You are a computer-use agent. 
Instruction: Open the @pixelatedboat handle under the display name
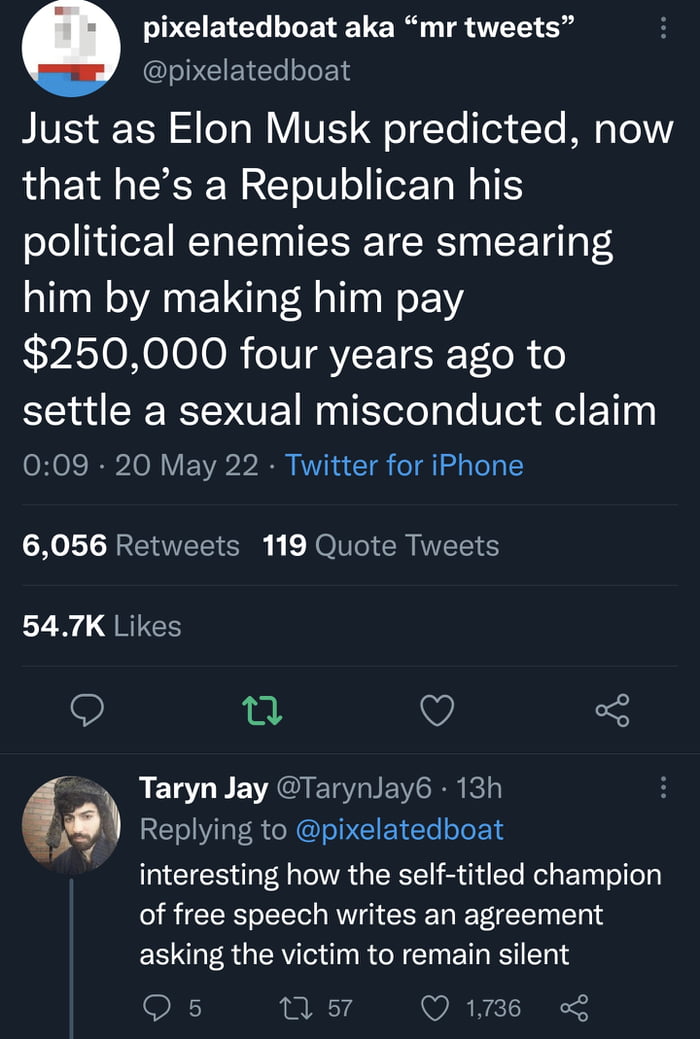point(248,70)
